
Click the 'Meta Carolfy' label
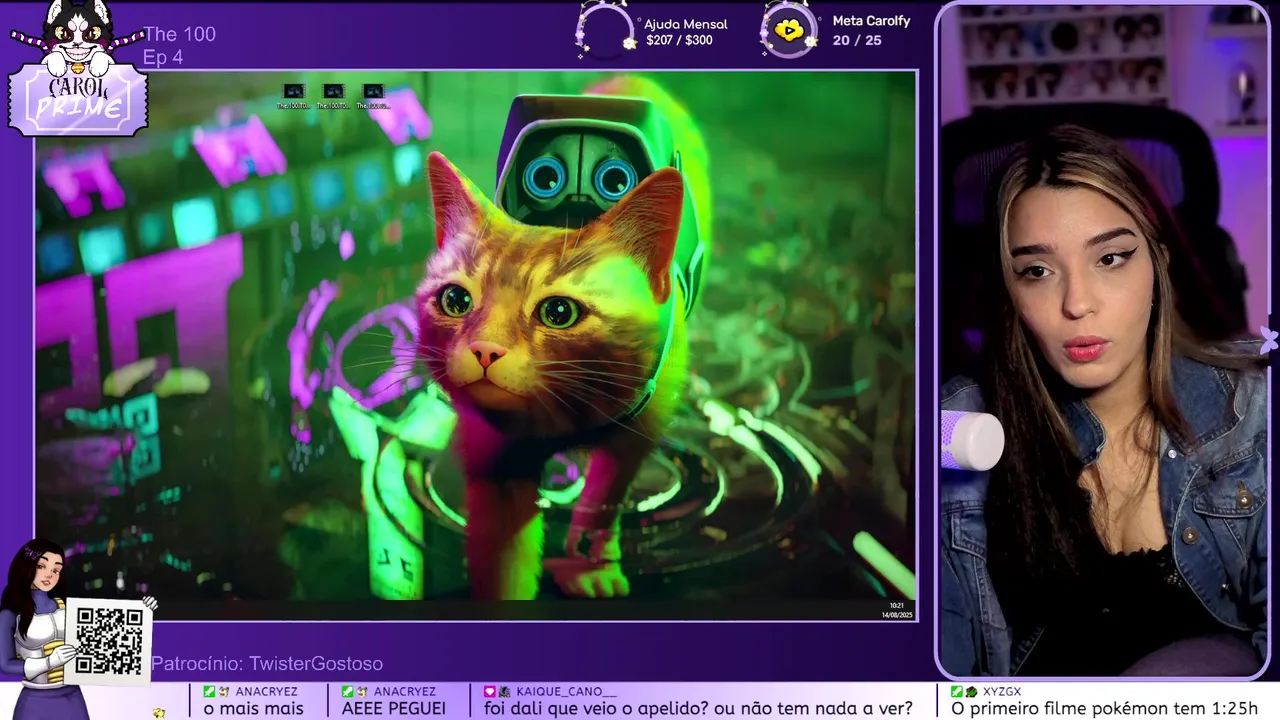point(872,21)
